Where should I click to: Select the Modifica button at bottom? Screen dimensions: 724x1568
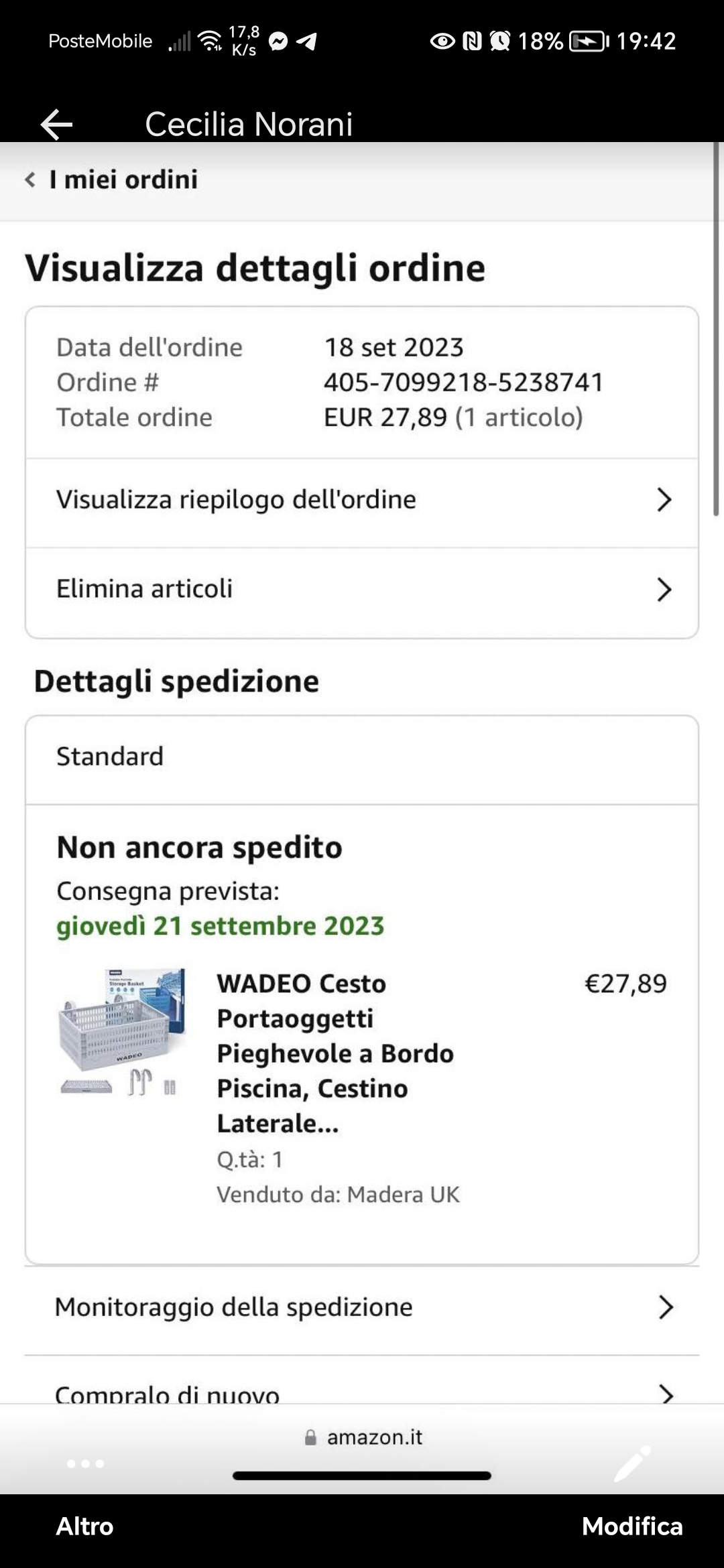(x=632, y=1526)
